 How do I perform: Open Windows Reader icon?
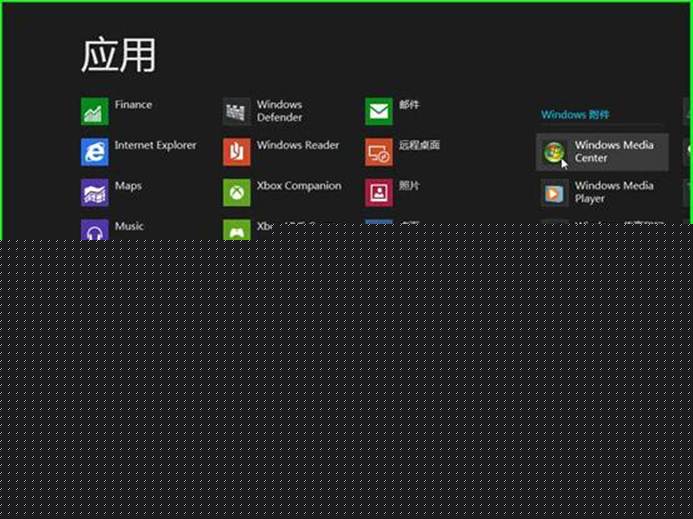tap(236, 152)
